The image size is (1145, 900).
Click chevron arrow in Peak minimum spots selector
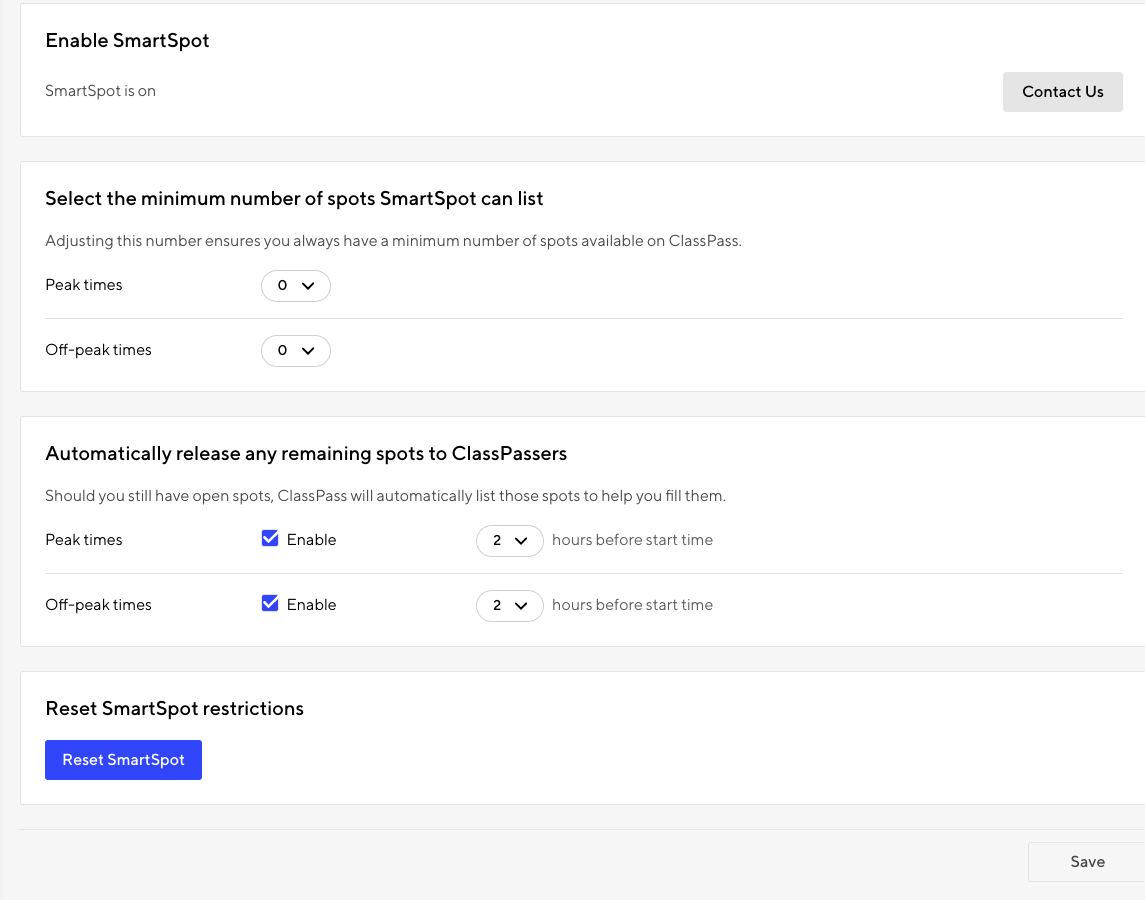[308, 286]
